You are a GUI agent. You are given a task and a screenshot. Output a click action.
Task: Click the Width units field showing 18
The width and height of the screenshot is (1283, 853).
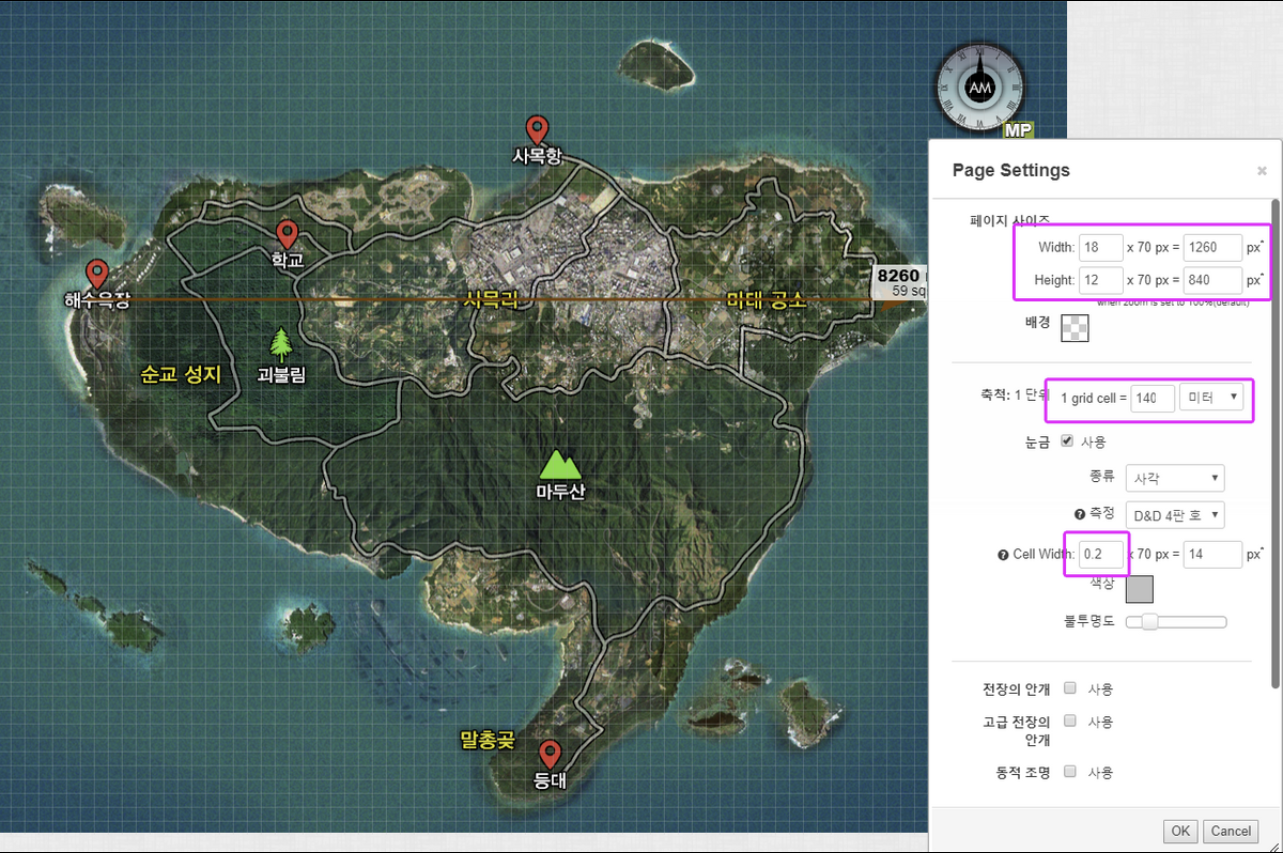(1101, 247)
